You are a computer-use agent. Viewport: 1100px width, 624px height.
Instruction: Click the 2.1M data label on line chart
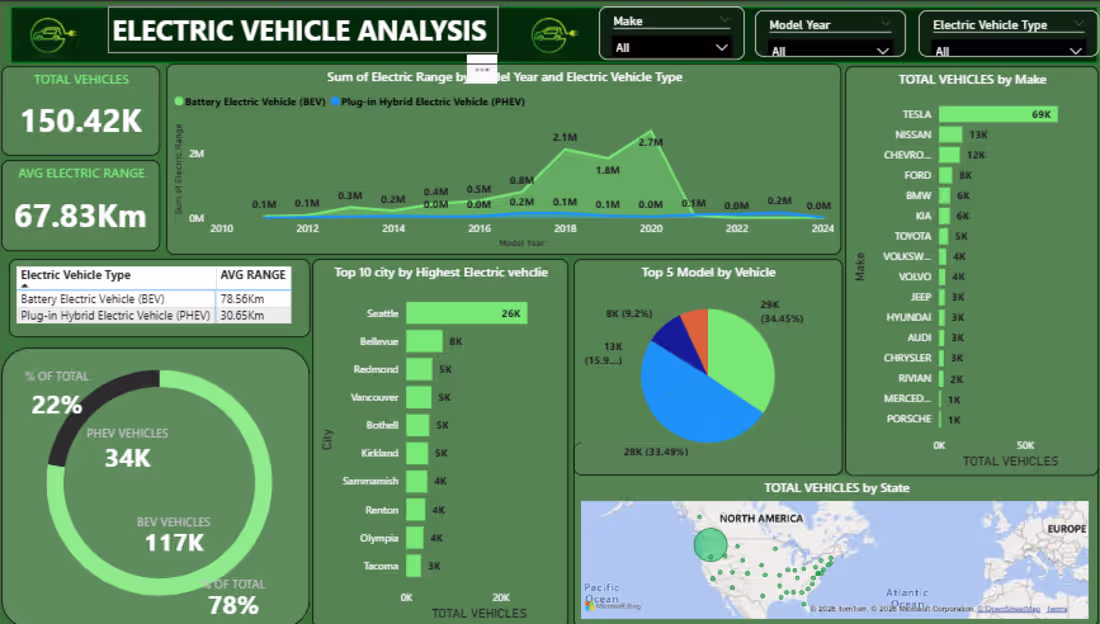coord(565,137)
